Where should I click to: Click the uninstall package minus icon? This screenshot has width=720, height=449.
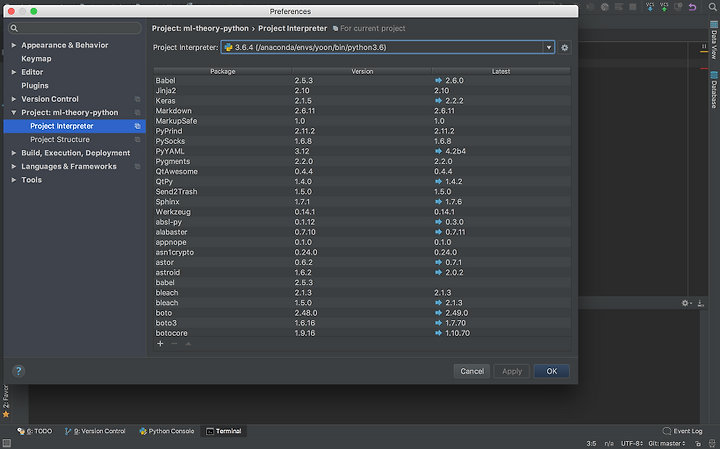tap(174, 343)
